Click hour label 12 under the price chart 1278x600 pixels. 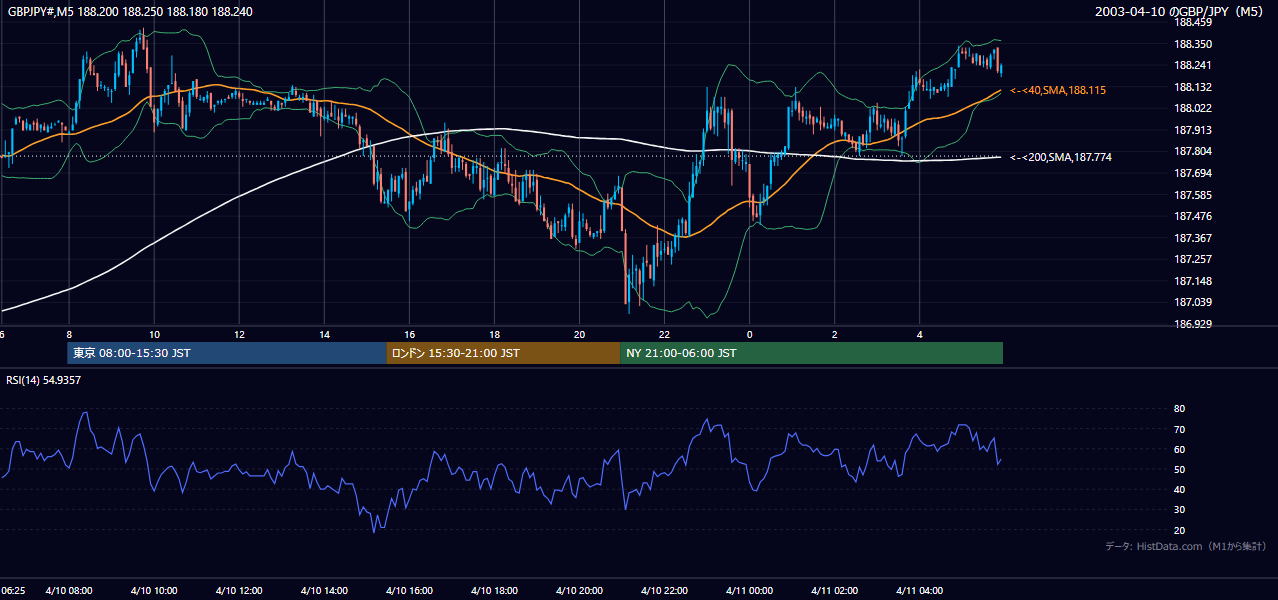[239, 334]
